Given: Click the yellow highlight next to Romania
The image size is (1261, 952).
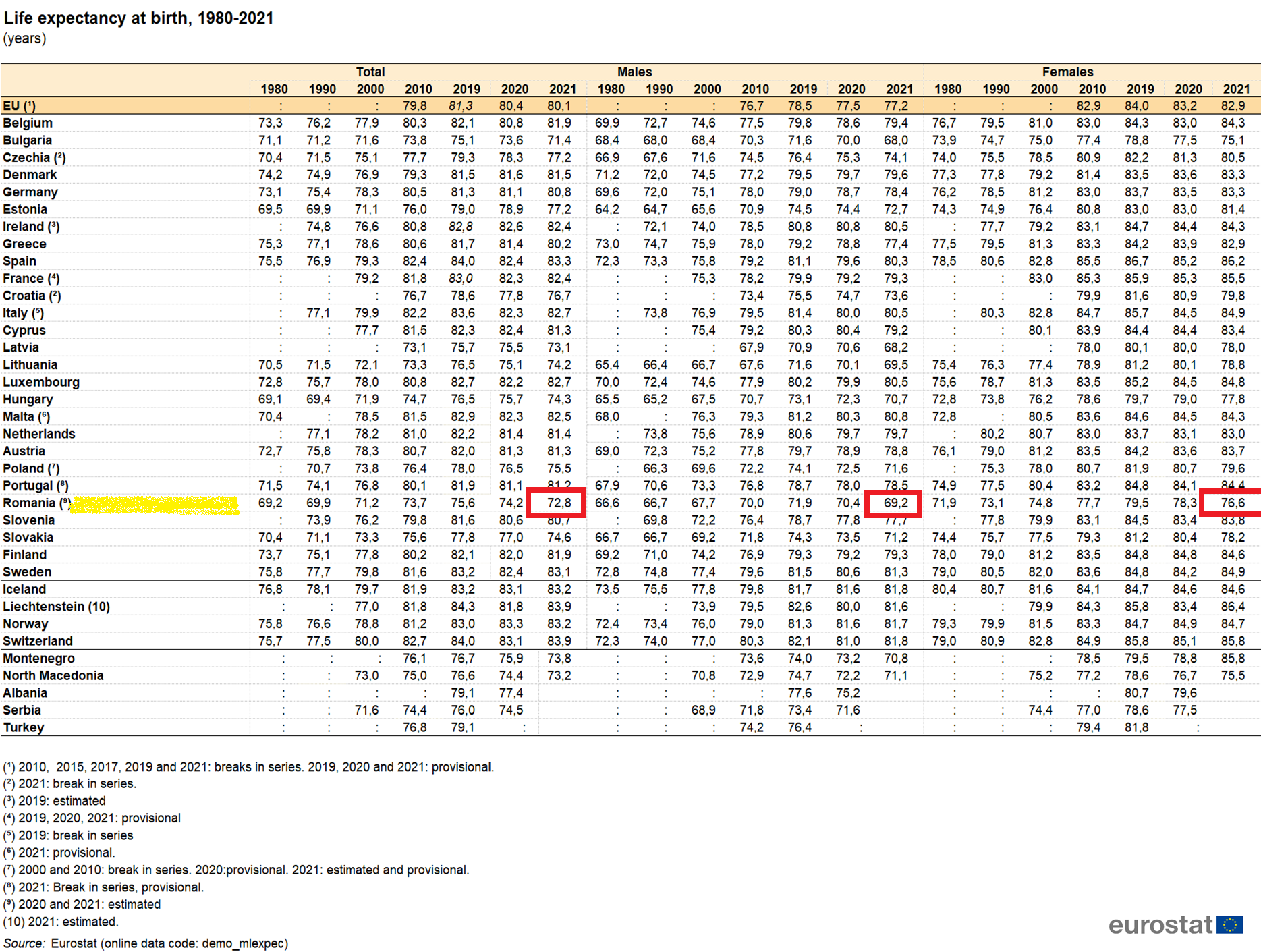Looking at the screenshot, I should (x=155, y=505).
